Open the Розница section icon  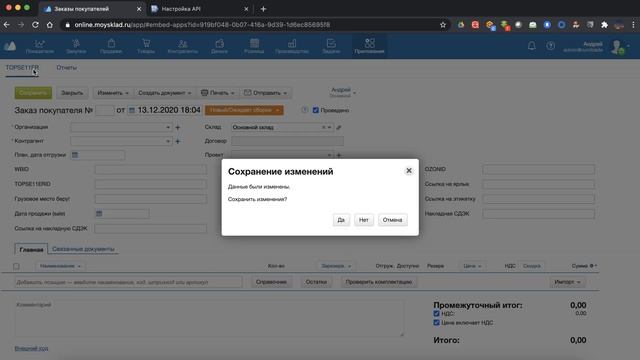coord(254,43)
